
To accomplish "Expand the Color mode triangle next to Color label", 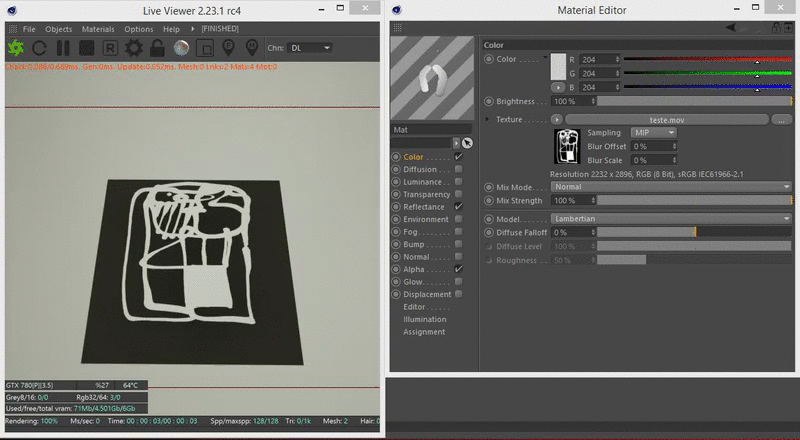I will click(x=545, y=57).
